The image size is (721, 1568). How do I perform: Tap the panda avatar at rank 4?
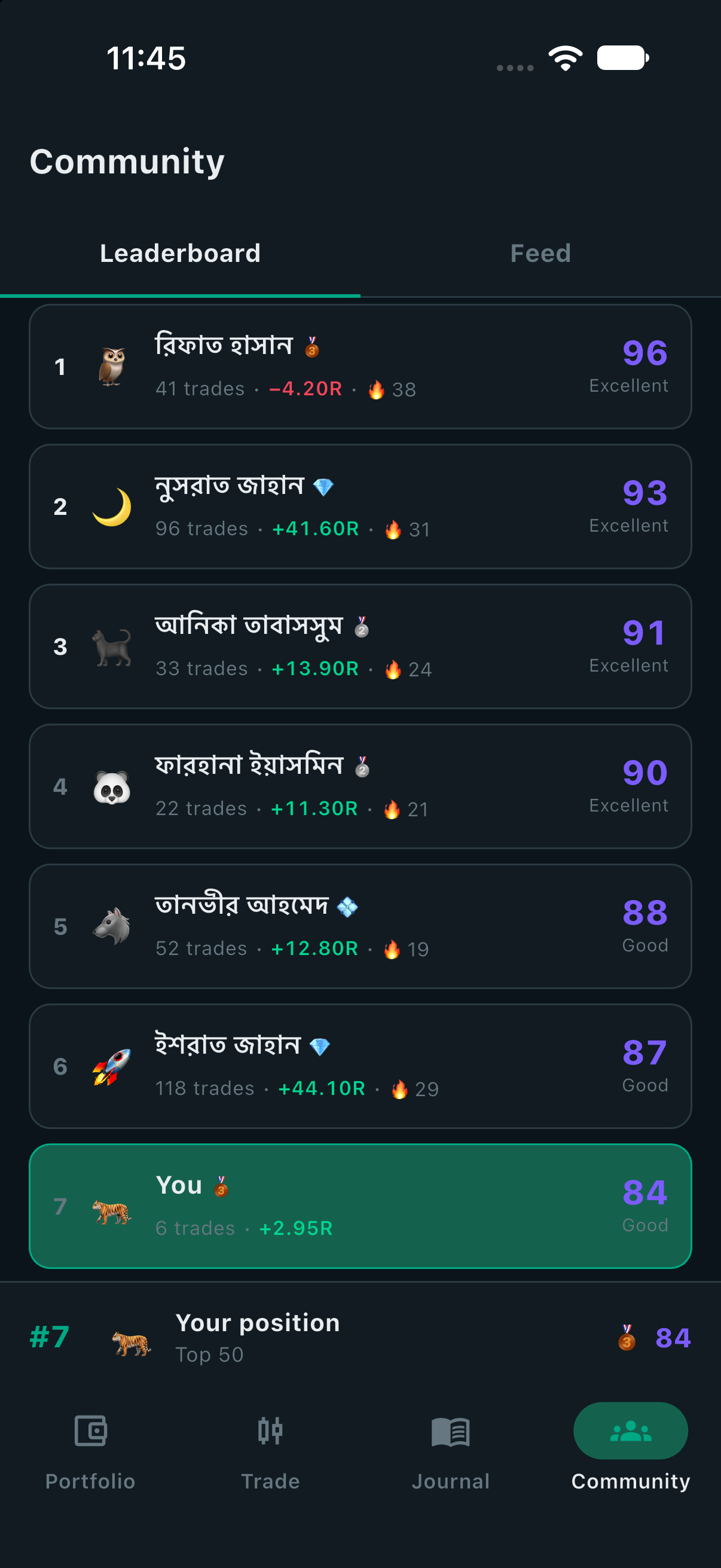point(112,786)
